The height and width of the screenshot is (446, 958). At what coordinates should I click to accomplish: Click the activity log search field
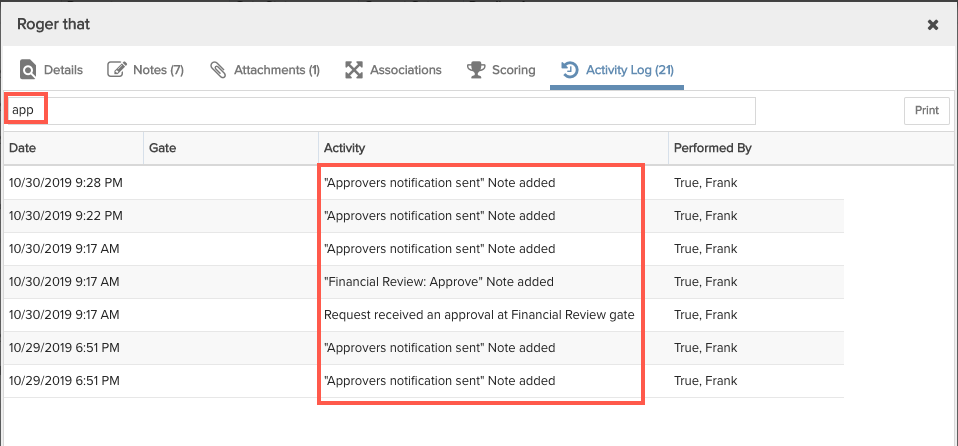click(x=380, y=111)
